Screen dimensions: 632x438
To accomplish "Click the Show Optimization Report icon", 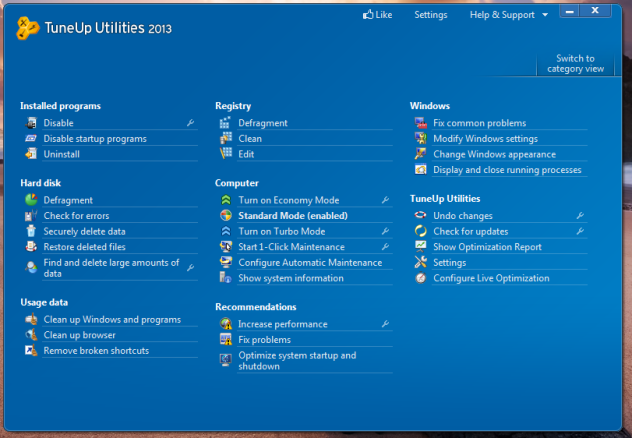I will [x=420, y=246].
